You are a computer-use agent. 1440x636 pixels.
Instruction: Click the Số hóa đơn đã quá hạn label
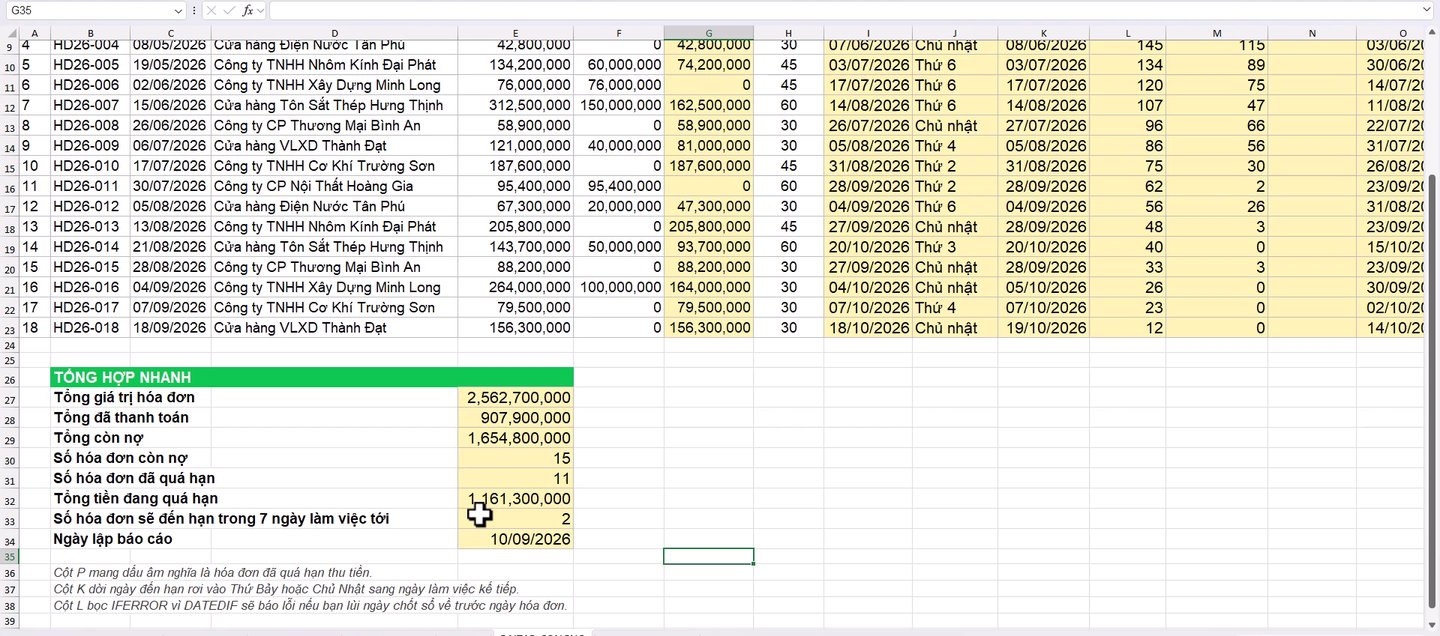click(134, 478)
